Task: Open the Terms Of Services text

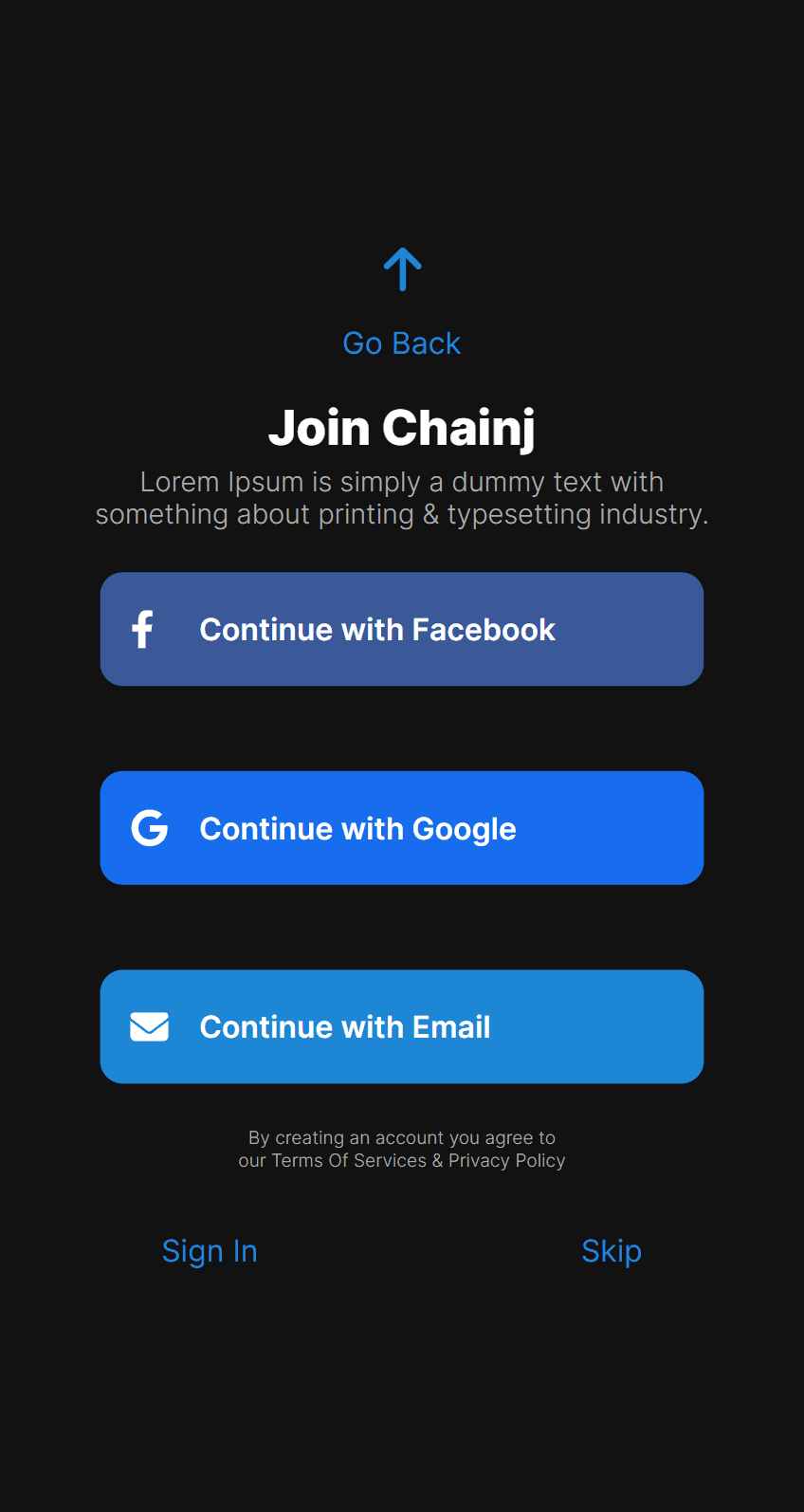Action: coord(349,1161)
